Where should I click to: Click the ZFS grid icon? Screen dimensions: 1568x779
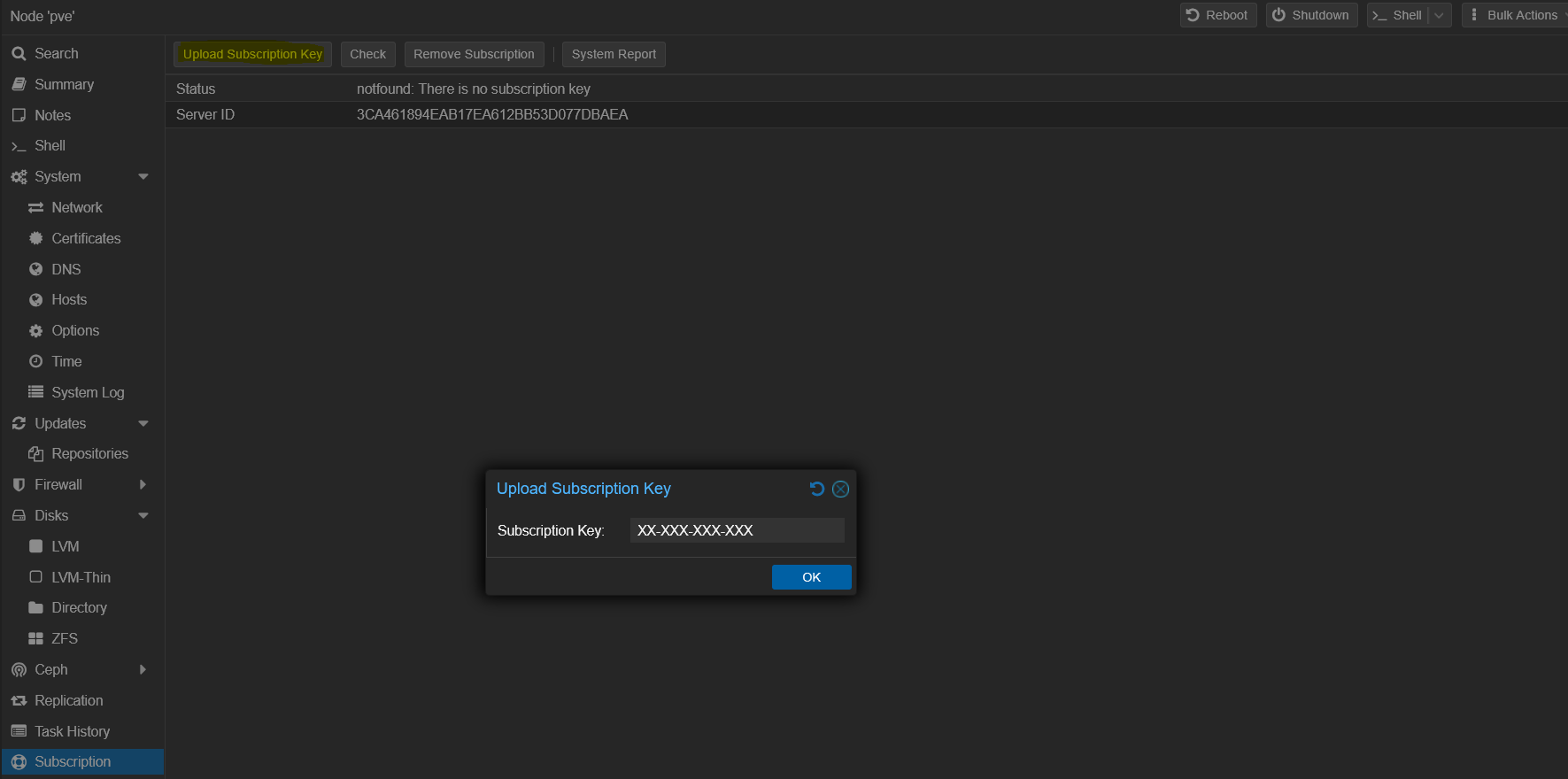tap(36, 638)
